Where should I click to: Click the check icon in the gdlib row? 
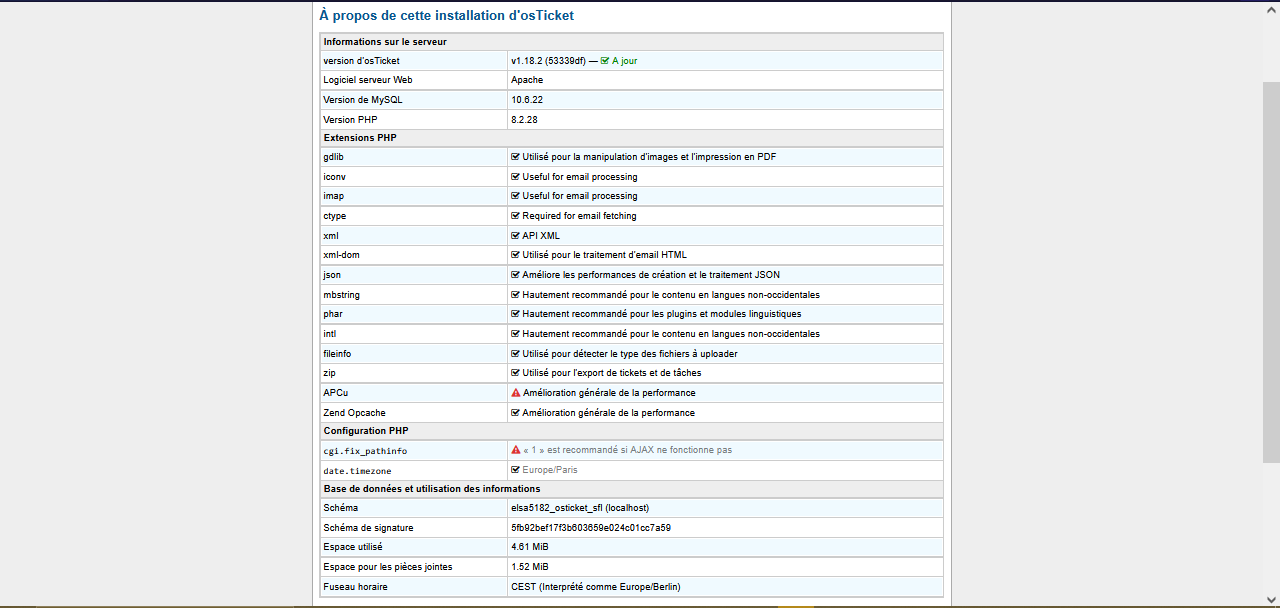tap(515, 157)
